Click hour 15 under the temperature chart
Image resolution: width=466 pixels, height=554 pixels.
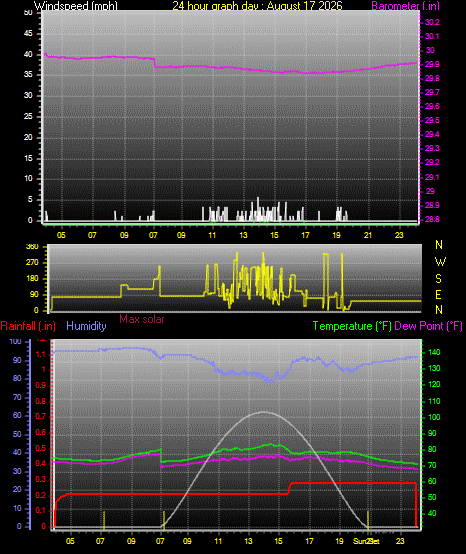point(278,541)
